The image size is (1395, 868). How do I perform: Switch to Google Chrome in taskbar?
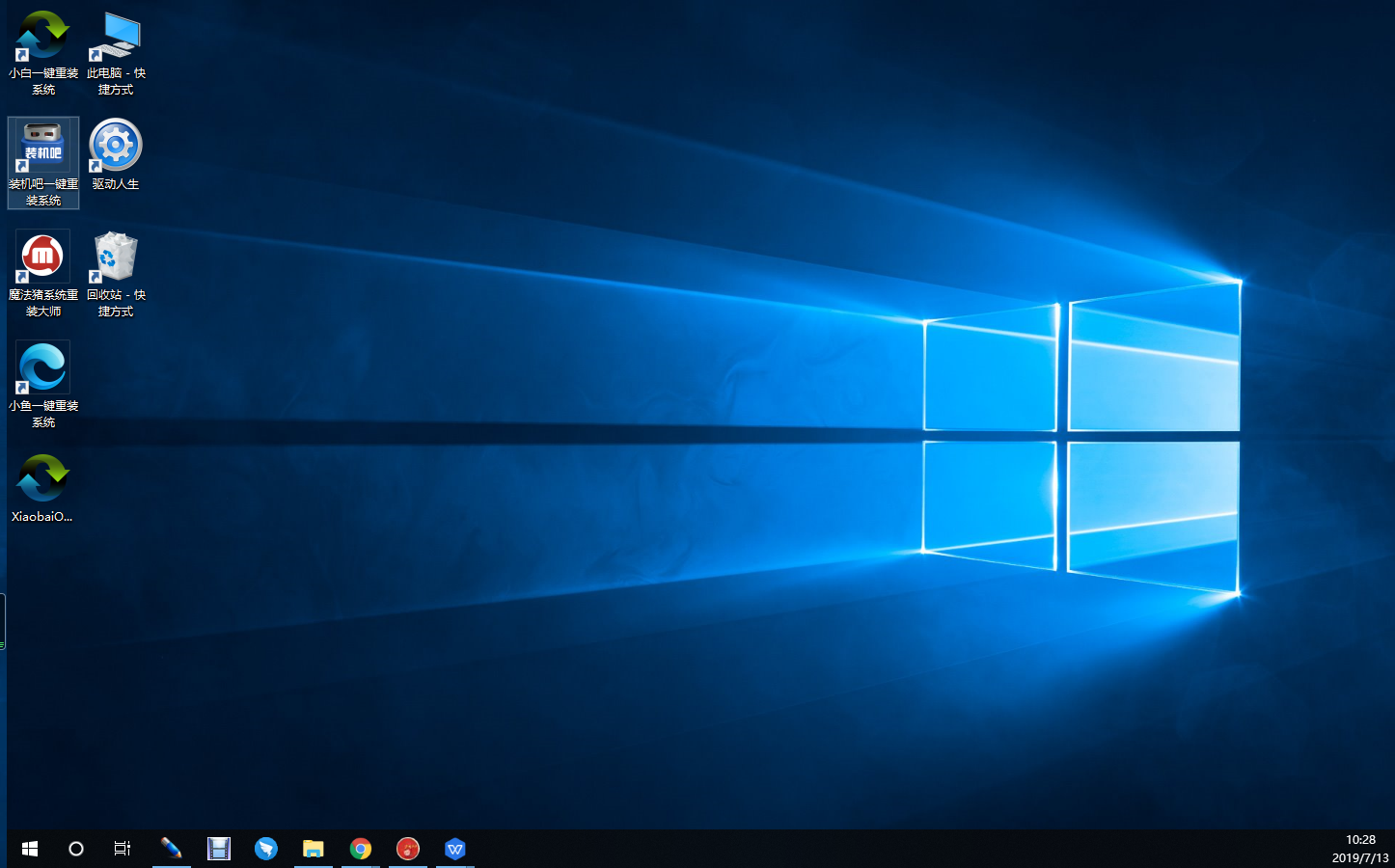(x=361, y=849)
